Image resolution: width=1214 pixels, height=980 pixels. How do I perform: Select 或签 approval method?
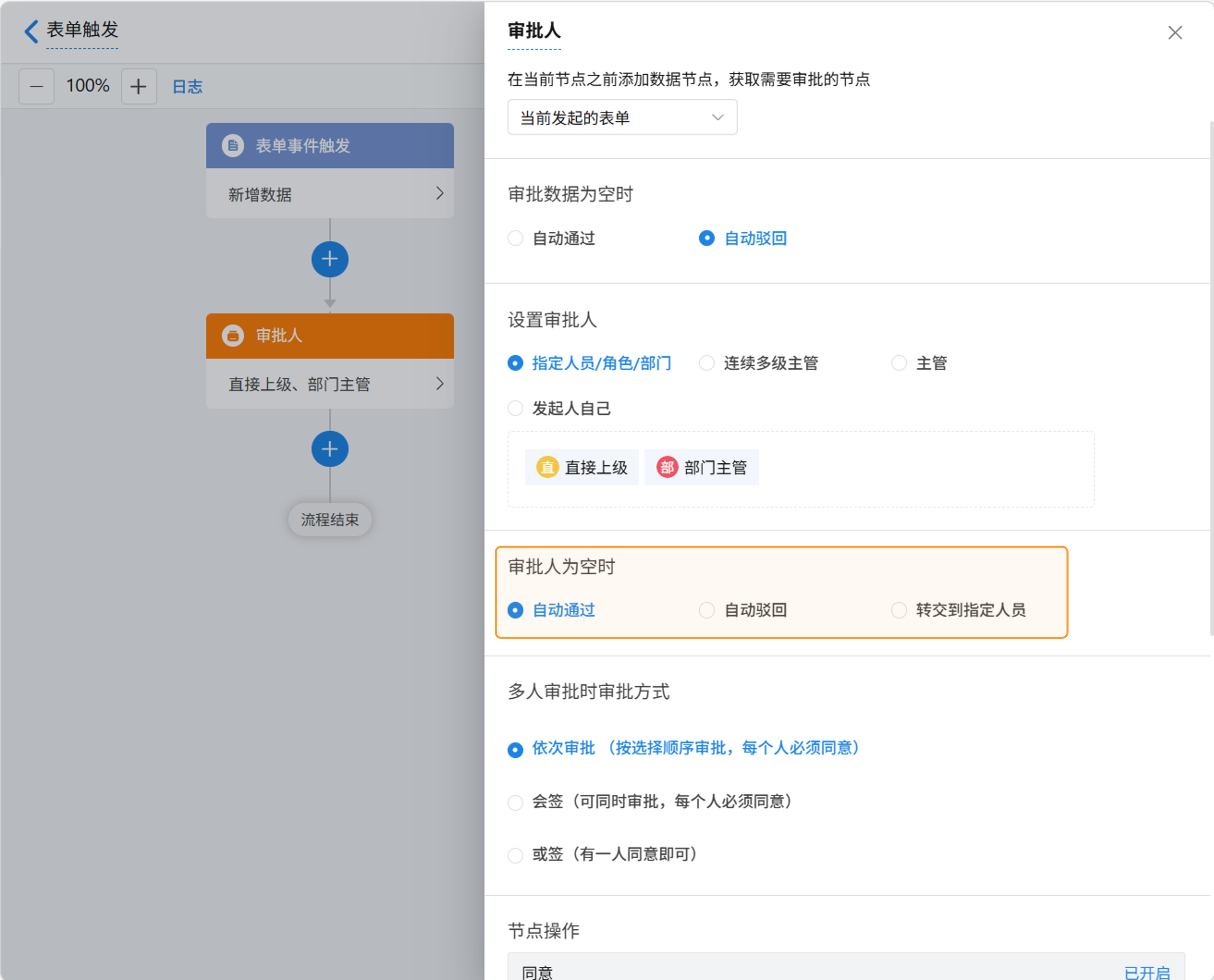tap(516, 855)
